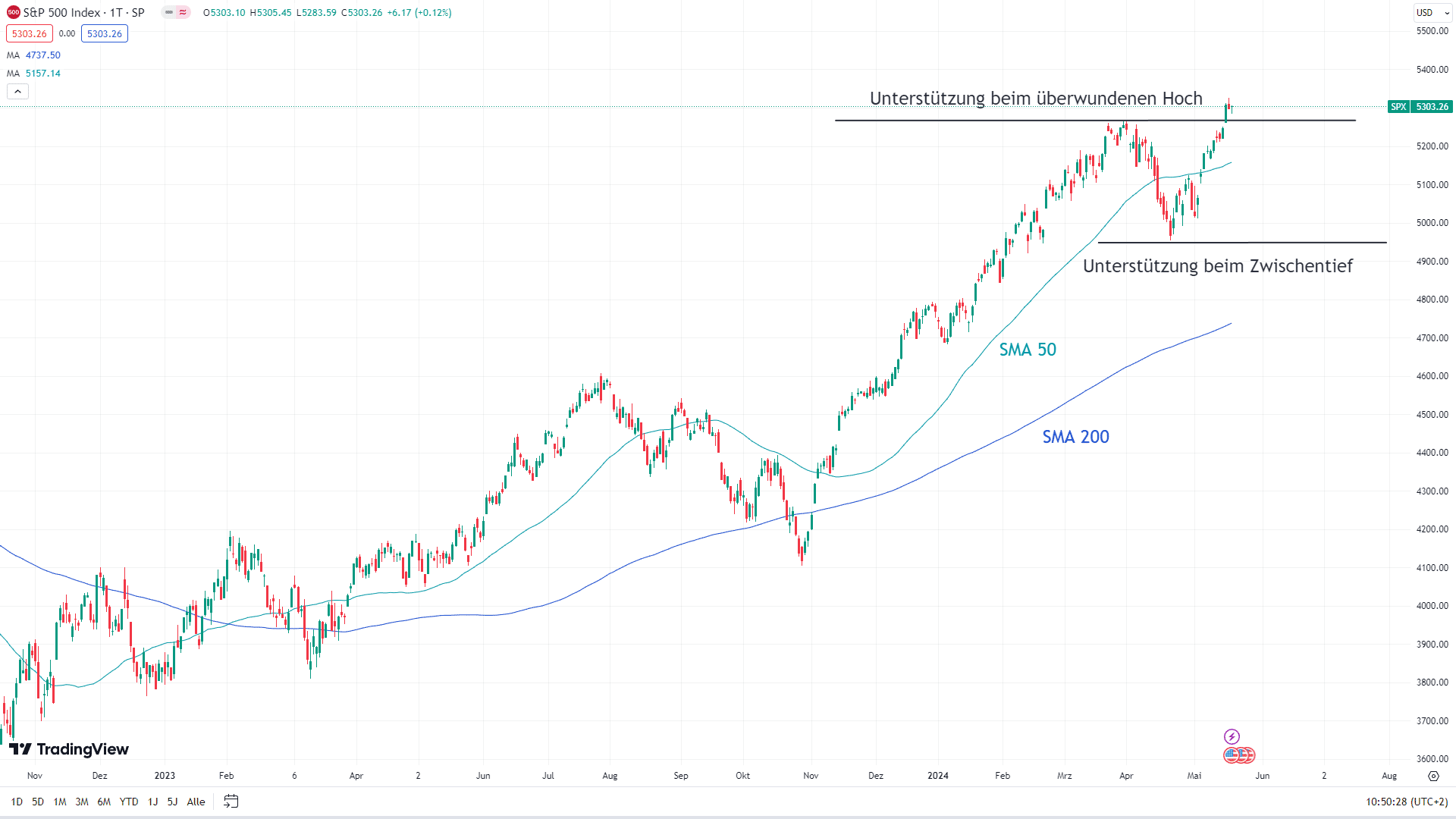
Task: Select the 'SMA 200' text label
Action: (x=1075, y=437)
